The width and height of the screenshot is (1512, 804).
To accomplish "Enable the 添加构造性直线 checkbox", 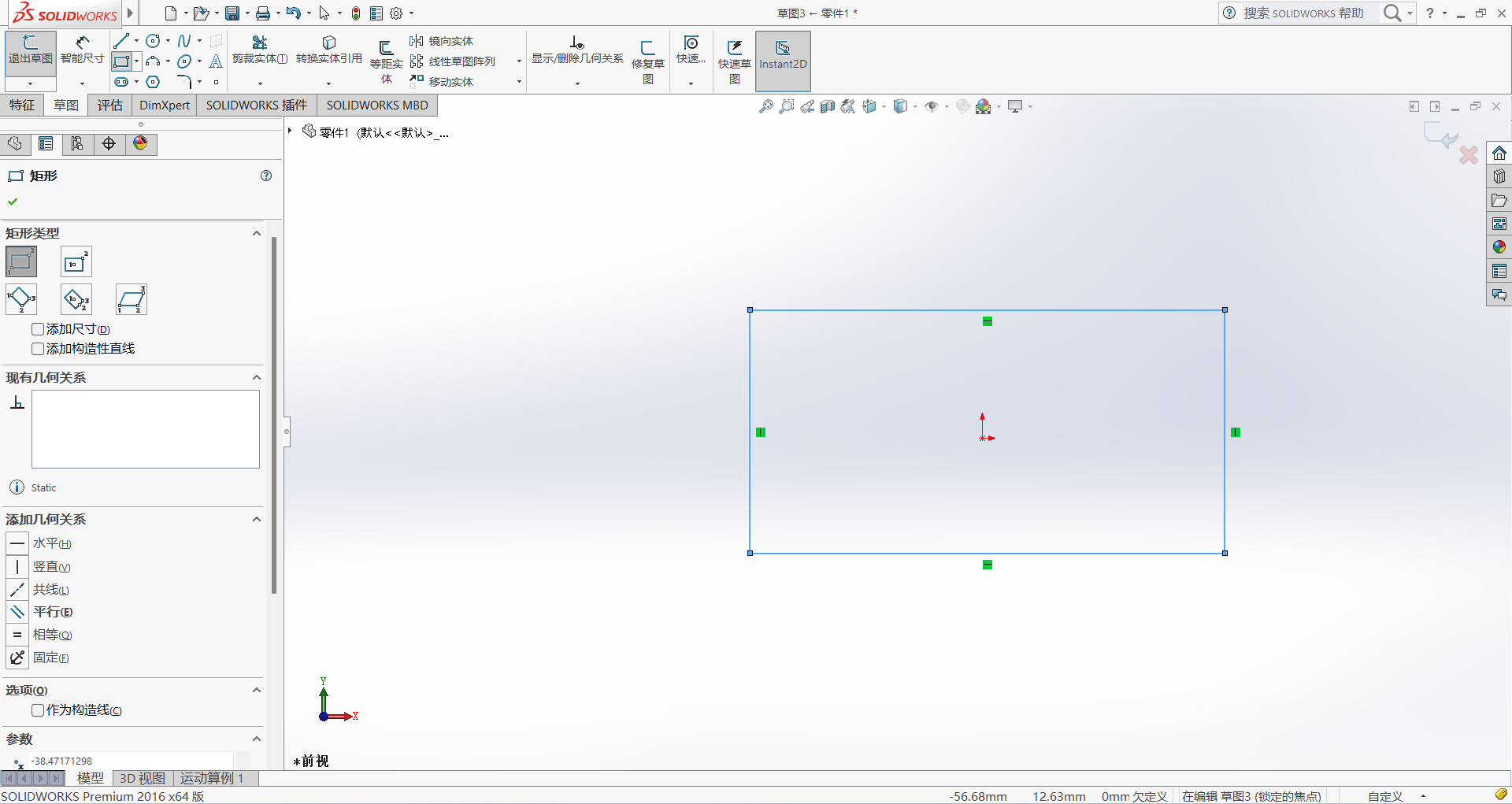I will [38, 349].
